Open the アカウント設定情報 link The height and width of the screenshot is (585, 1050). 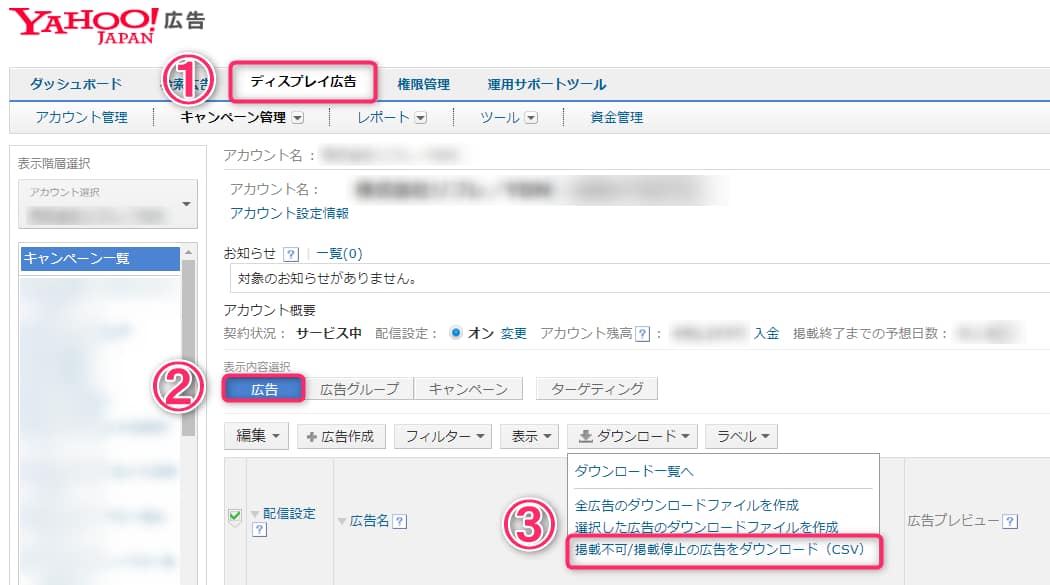coord(289,213)
